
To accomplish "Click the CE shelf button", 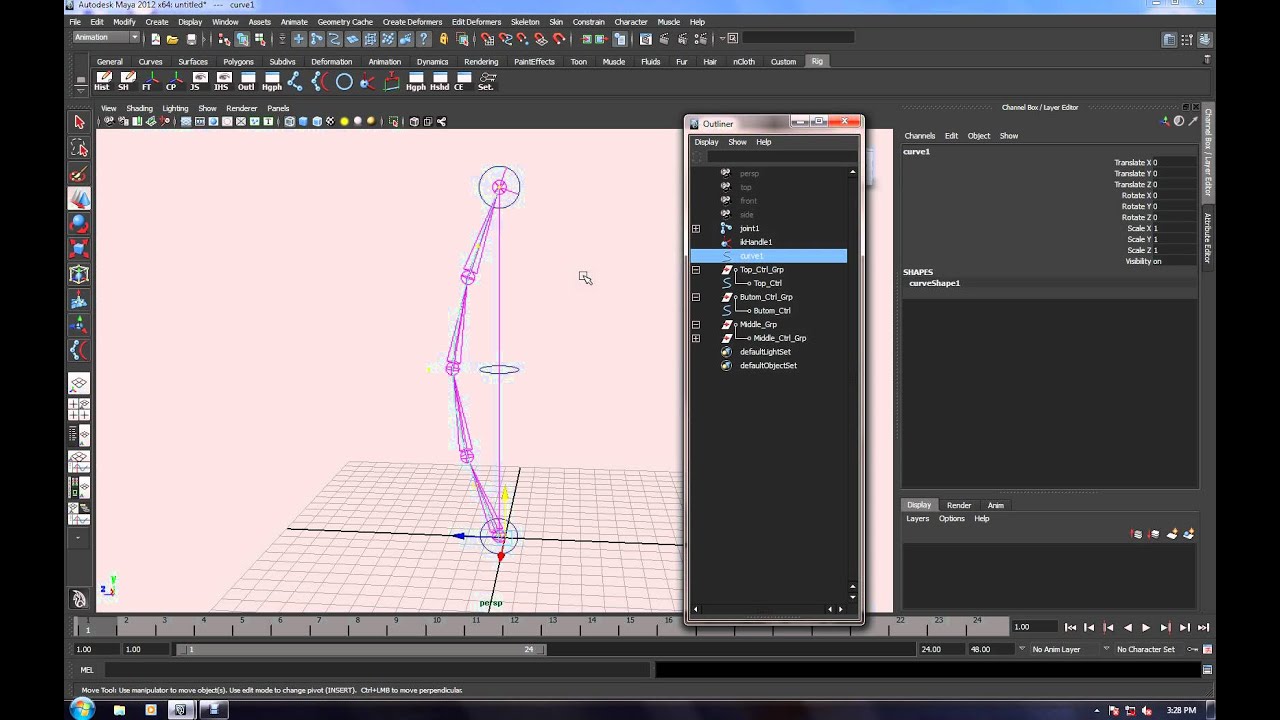I will [462, 81].
